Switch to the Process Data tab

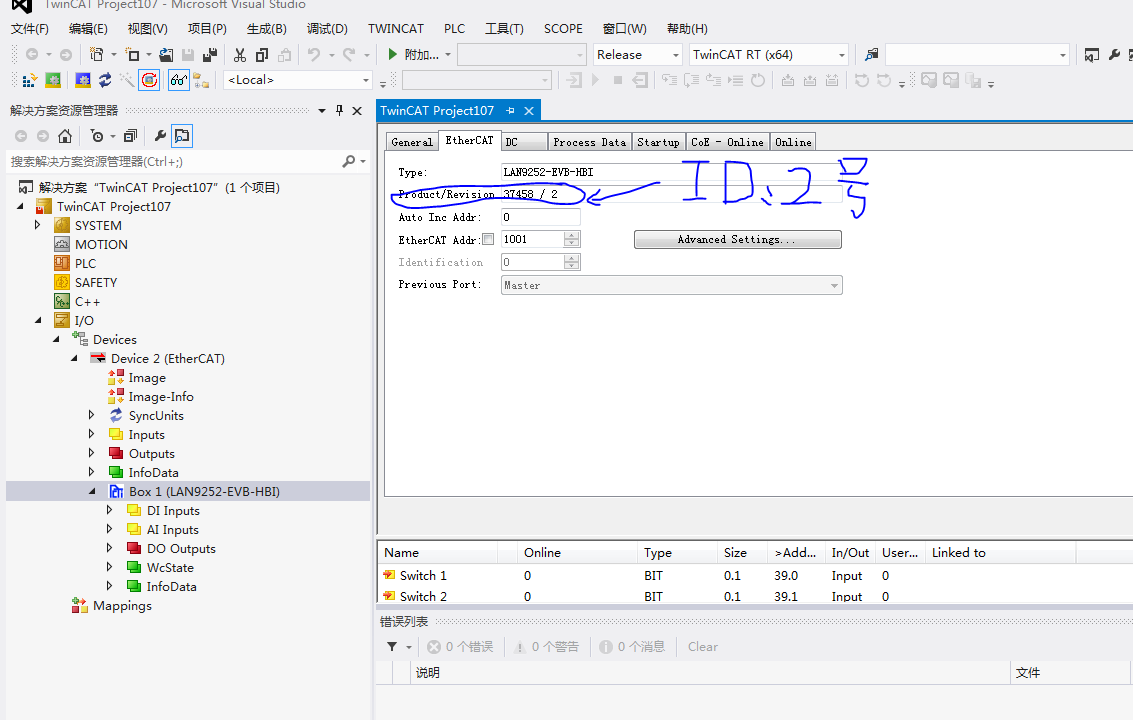[x=589, y=141]
